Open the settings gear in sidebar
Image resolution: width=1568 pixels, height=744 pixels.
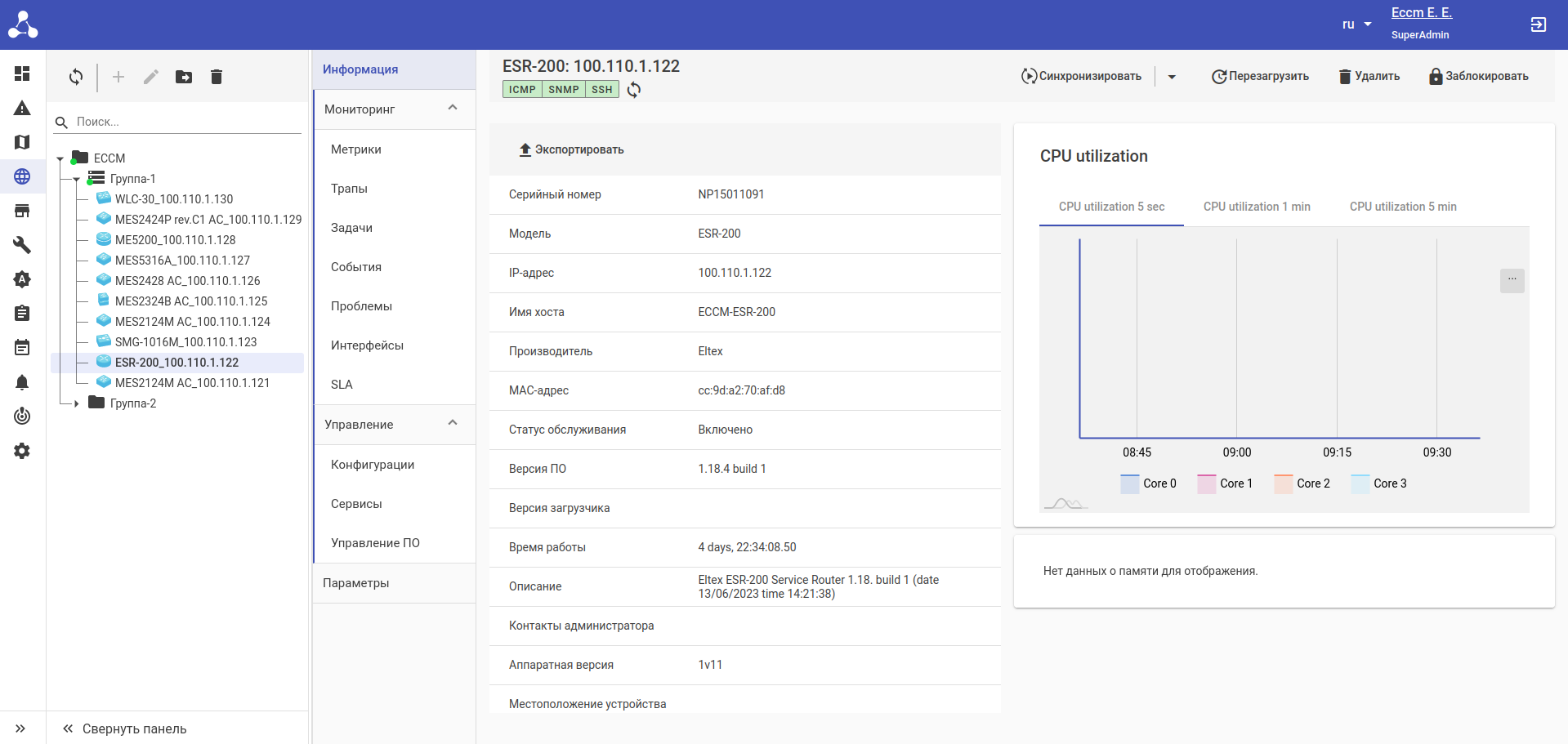pyautogui.click(x=22, y=451)
